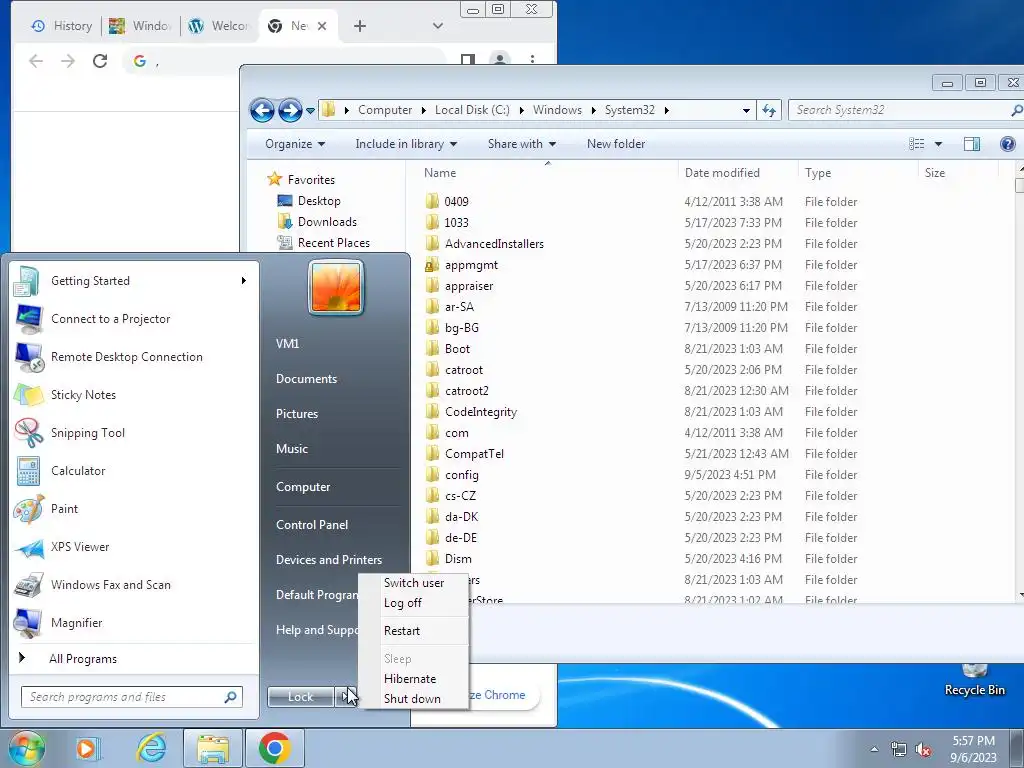
Task: Open Windows Fax and Scan
Action: 134,584
